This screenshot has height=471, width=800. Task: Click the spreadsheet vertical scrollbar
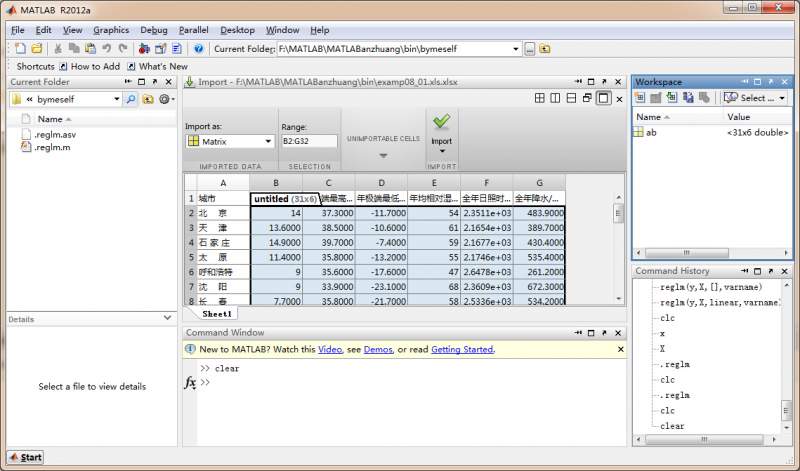click(x=618, y=247)
